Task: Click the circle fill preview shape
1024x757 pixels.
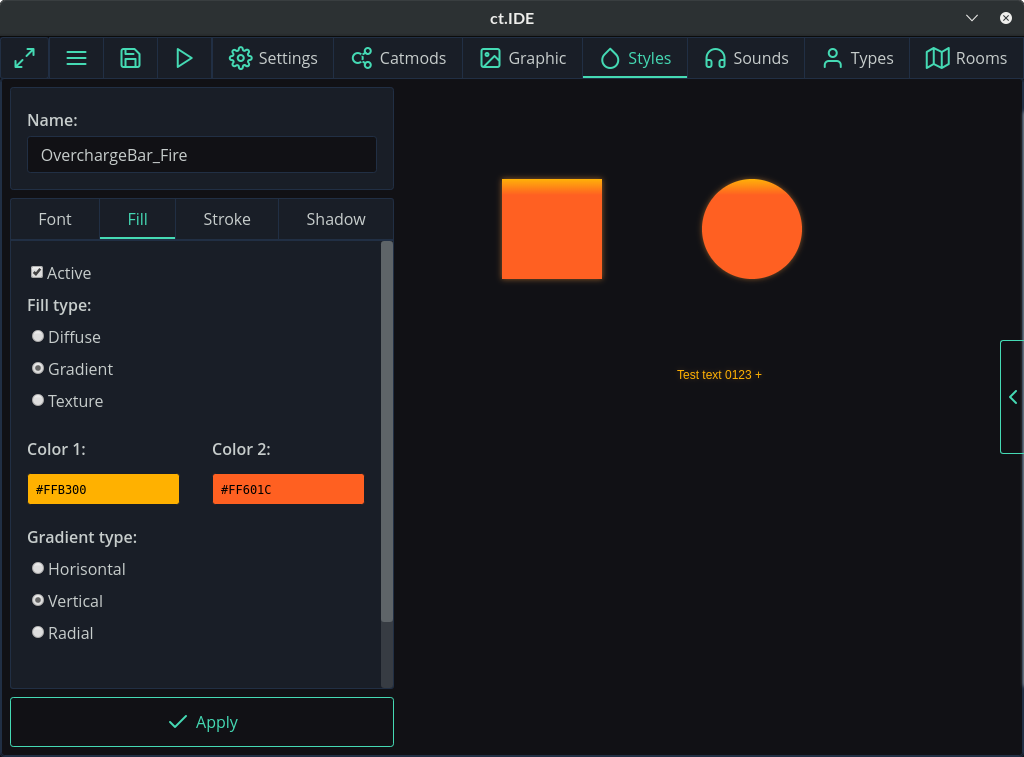Action: tap(752, 229)
